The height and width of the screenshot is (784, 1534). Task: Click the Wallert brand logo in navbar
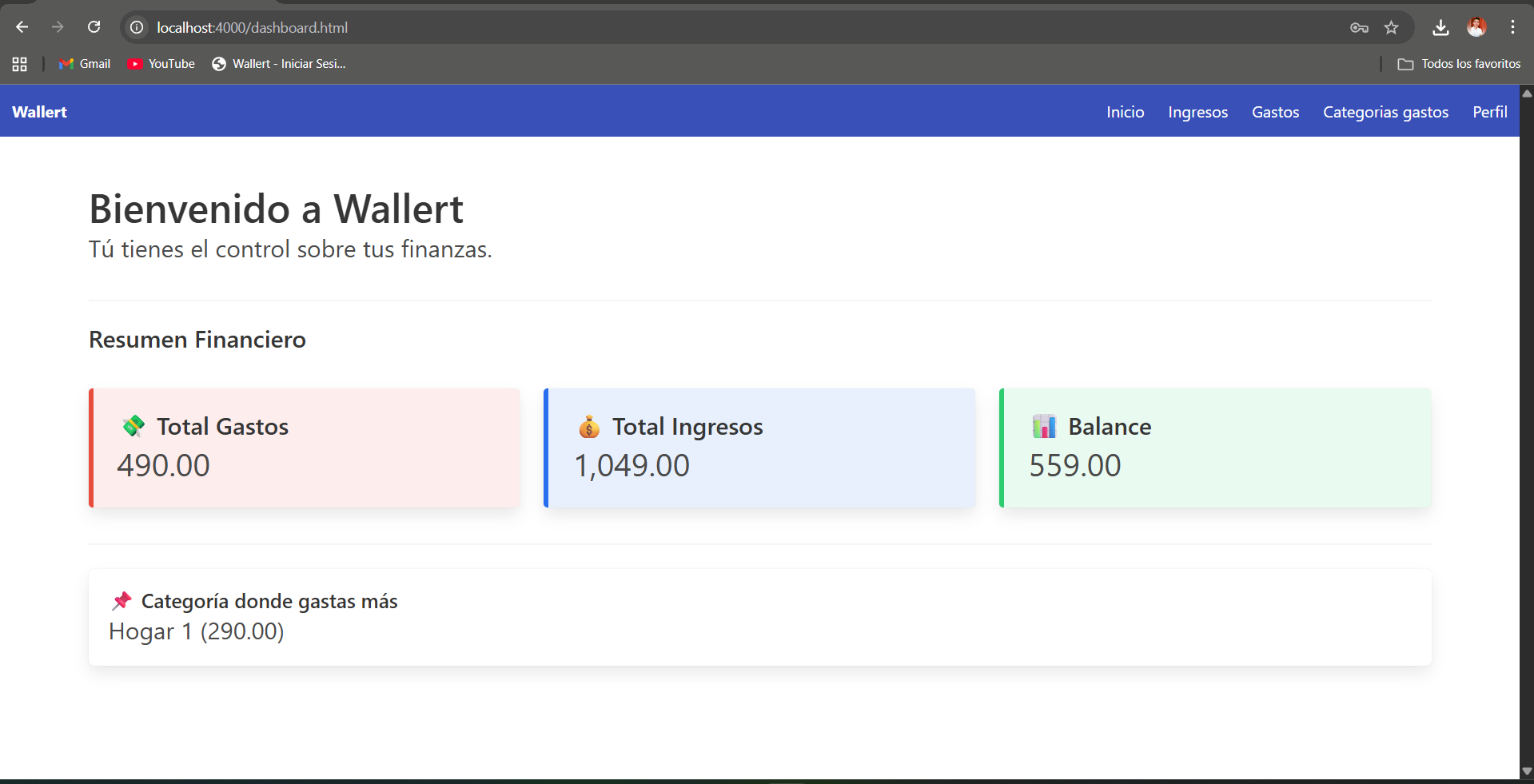pyautogui.click(x=39, y=112)
